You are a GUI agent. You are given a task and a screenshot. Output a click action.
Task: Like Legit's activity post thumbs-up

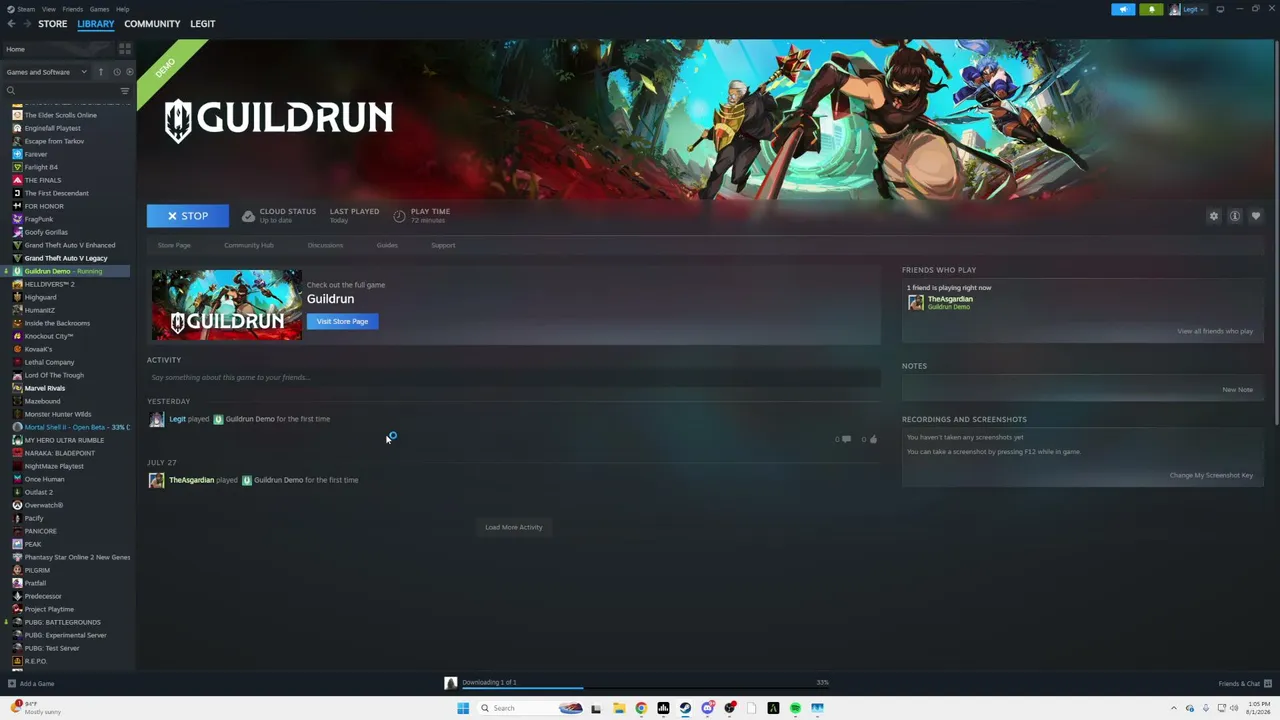click(873, 439)
